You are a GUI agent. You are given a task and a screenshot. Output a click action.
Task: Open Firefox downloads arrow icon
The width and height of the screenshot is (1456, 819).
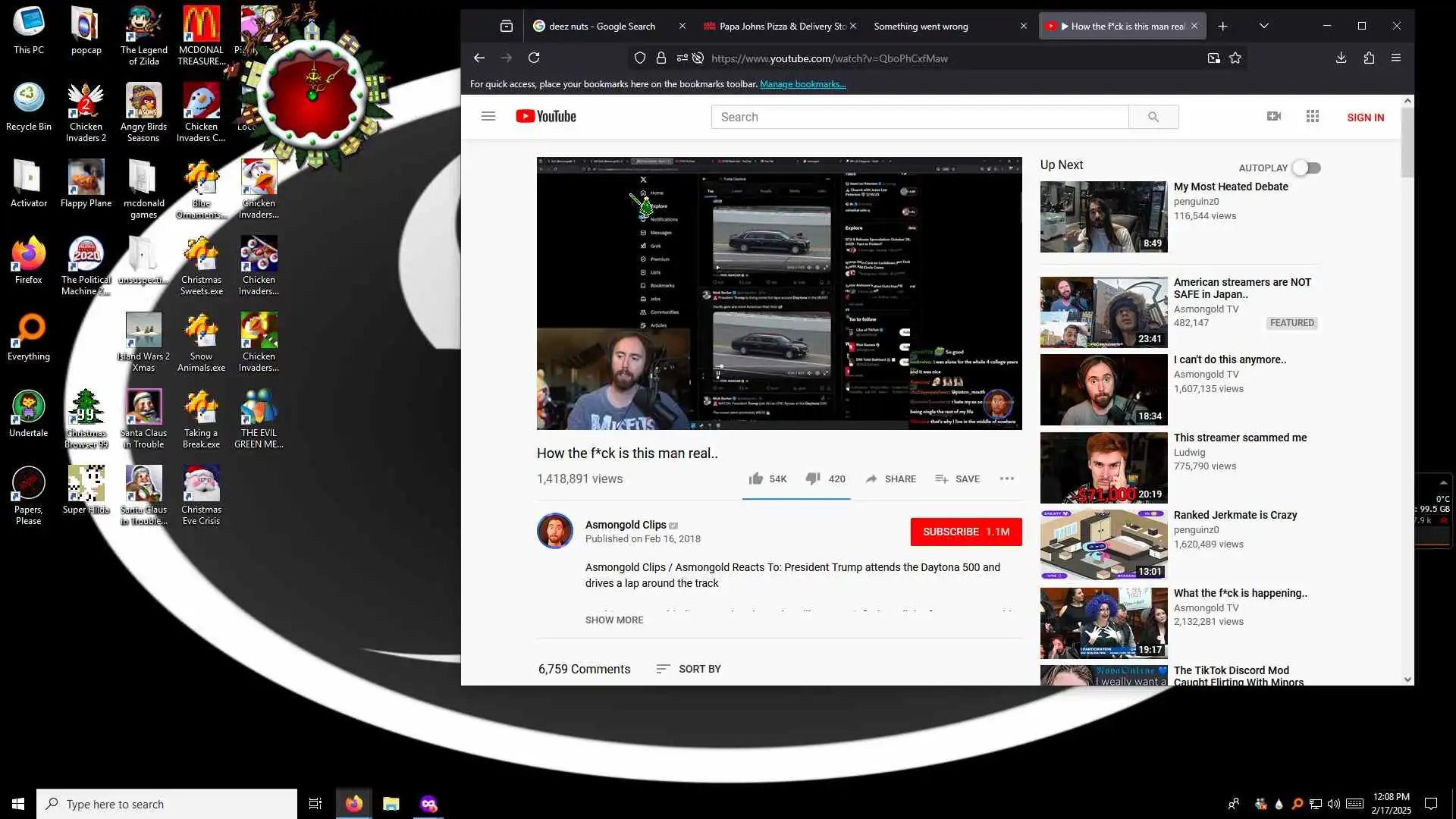(1341, 58)
